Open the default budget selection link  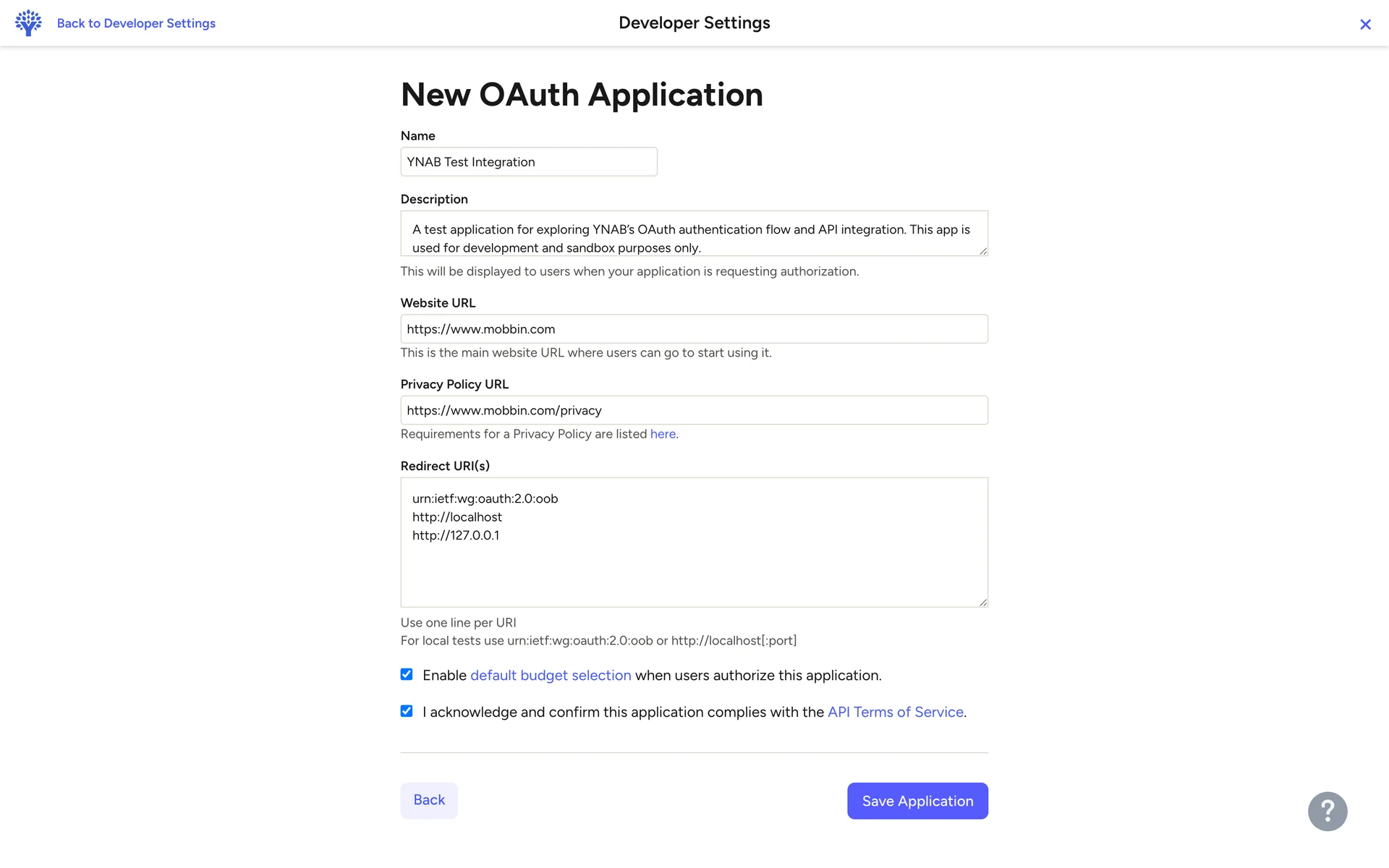click(x=551, y=675)
